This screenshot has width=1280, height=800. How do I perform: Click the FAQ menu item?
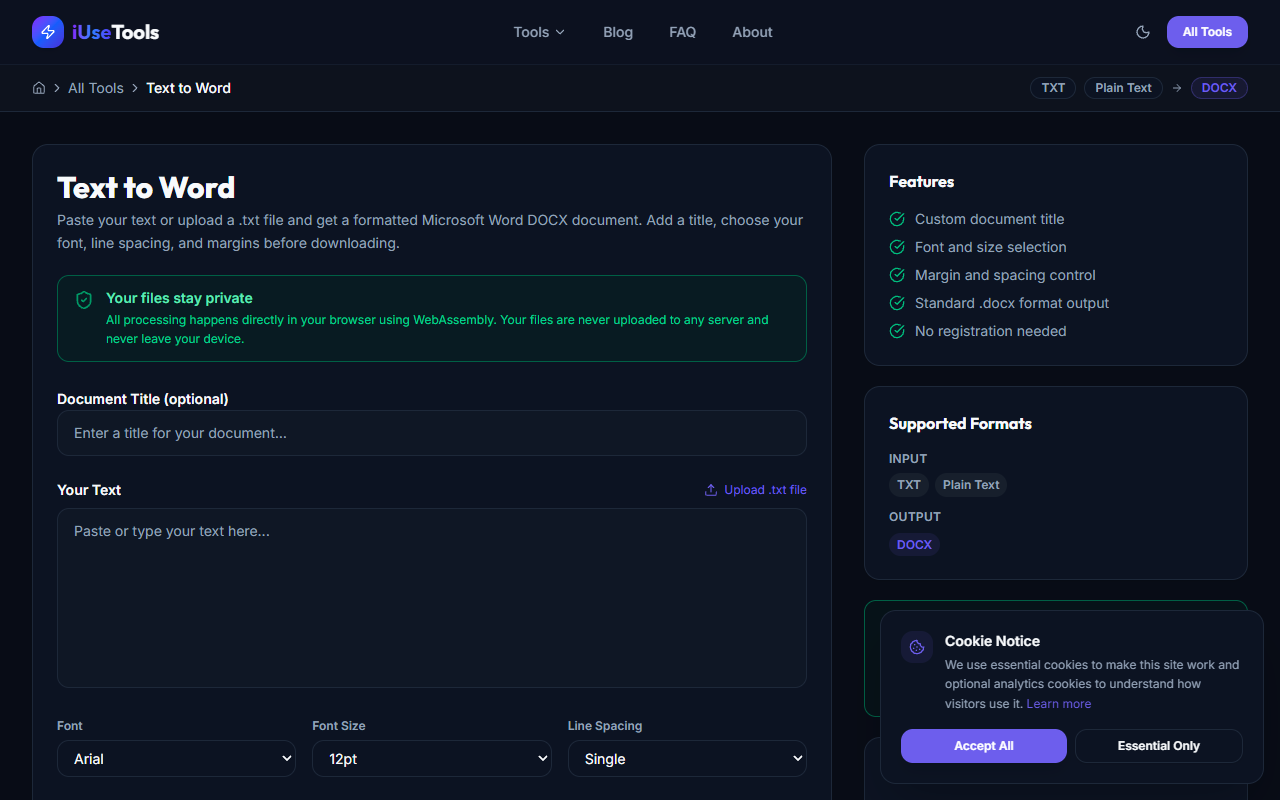point(682,31)
